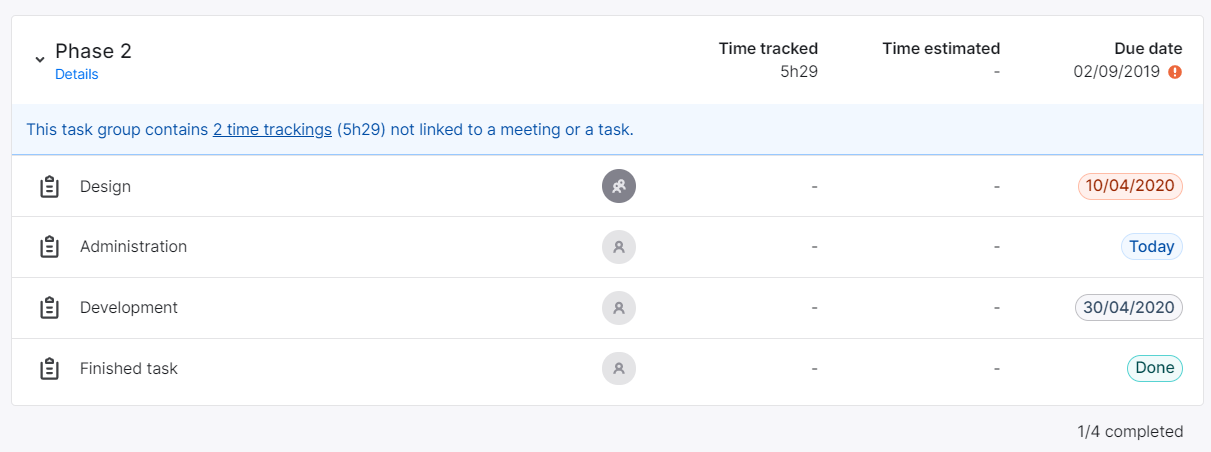Click the Administration task clipboard icon
Viewport: 1211px width, 452px height.
49,247
